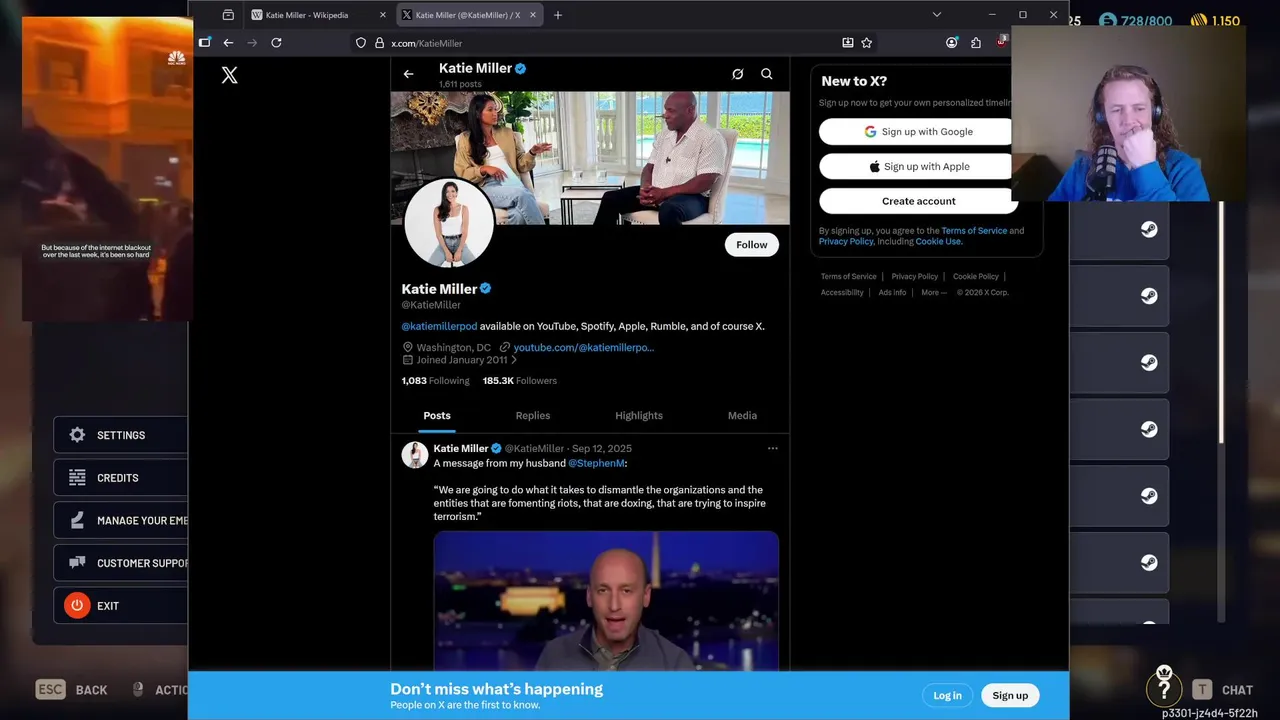The width and height of the screenshot is (1280, 720).
Task: Click the site padlock icon
Action: [x=379, y=43]
